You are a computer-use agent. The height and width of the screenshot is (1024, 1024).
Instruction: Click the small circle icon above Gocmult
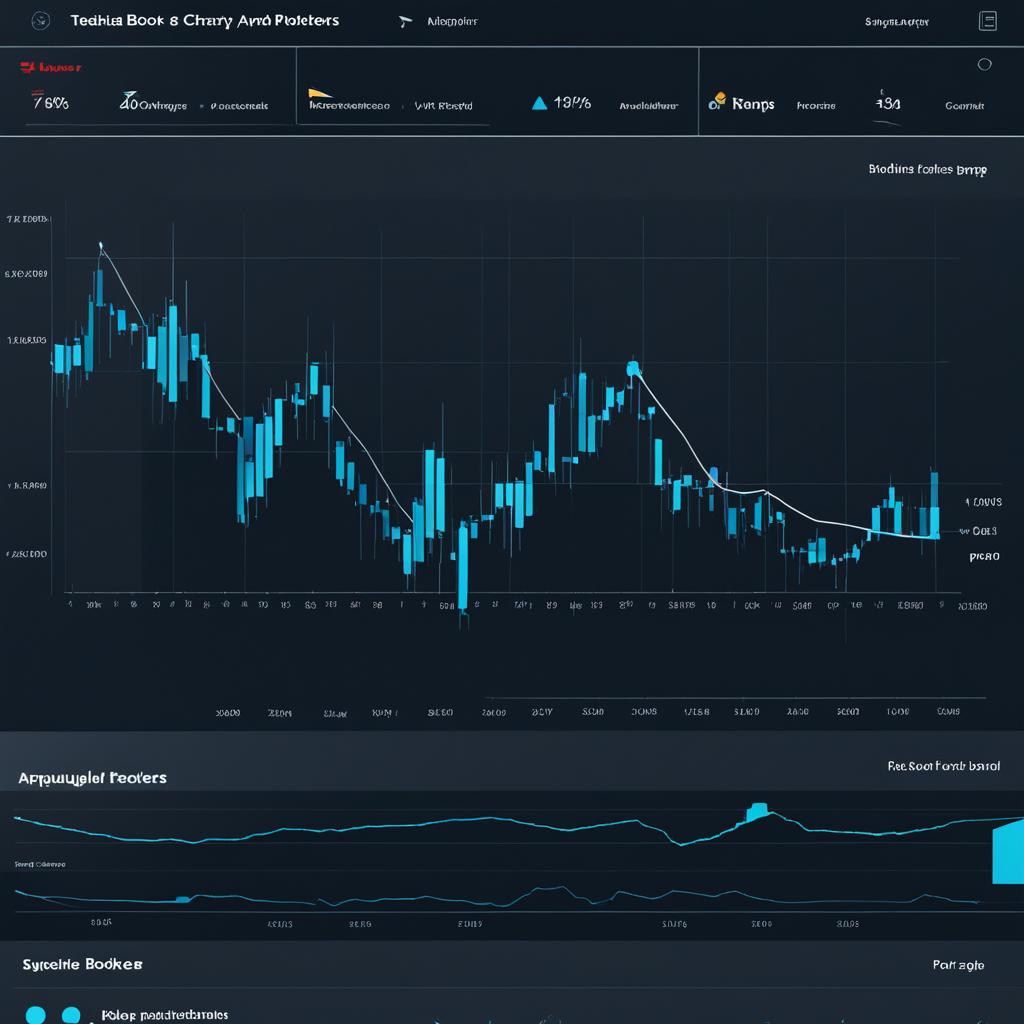984,64
